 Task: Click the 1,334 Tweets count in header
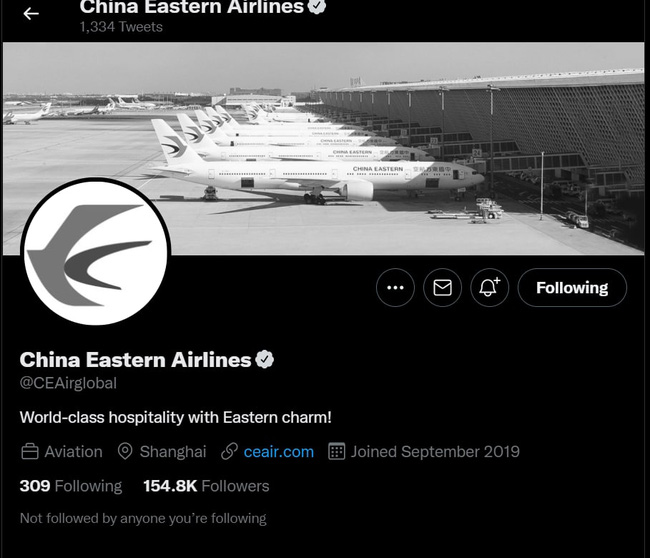coord(121,27)
